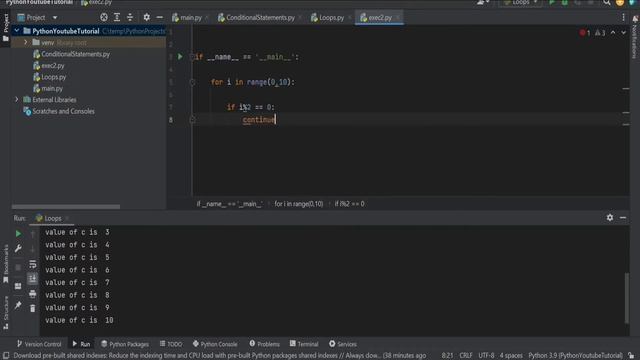The image size is (640, 360).
Task: Jump to next highlighted problem
Action: [624, 33]
